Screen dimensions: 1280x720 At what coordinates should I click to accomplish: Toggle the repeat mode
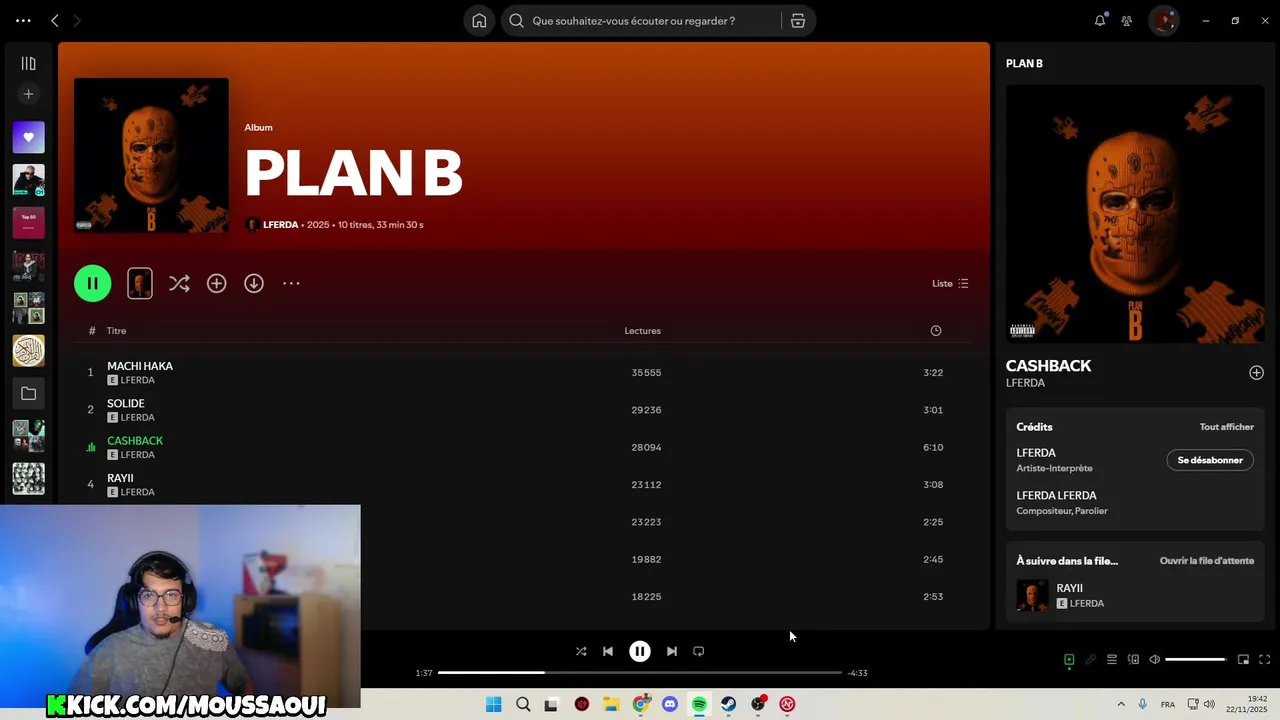tap(699, 651)
